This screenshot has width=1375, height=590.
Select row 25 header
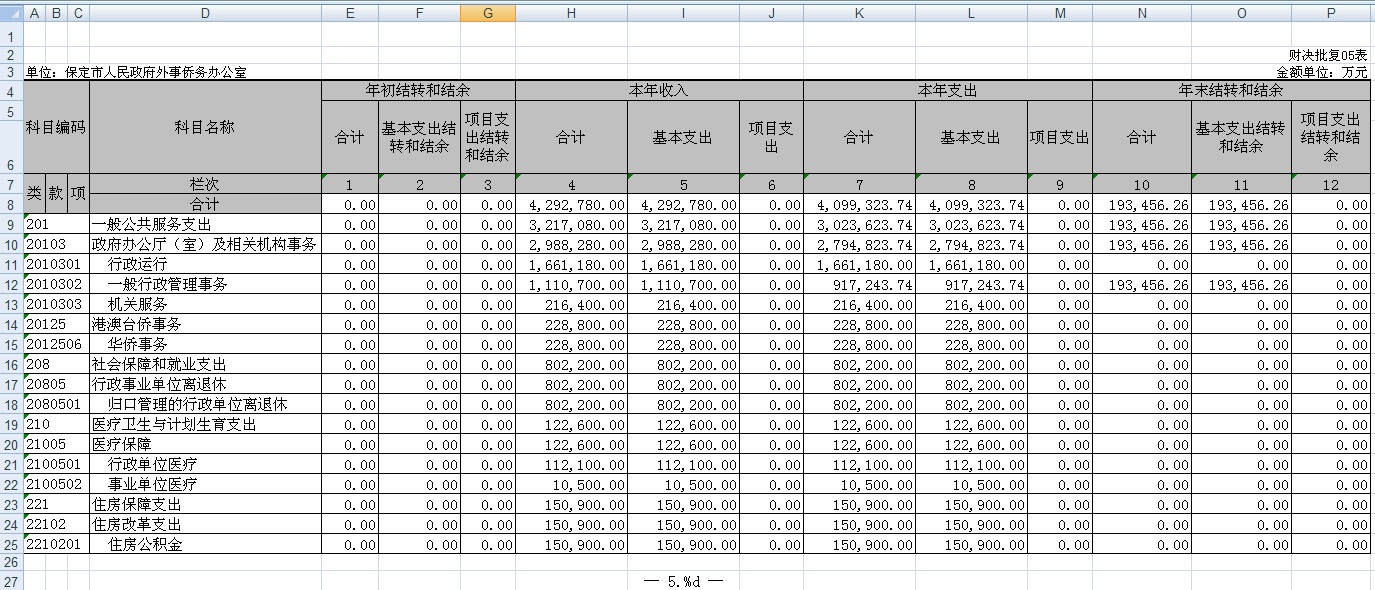click(x=11, y=545)
